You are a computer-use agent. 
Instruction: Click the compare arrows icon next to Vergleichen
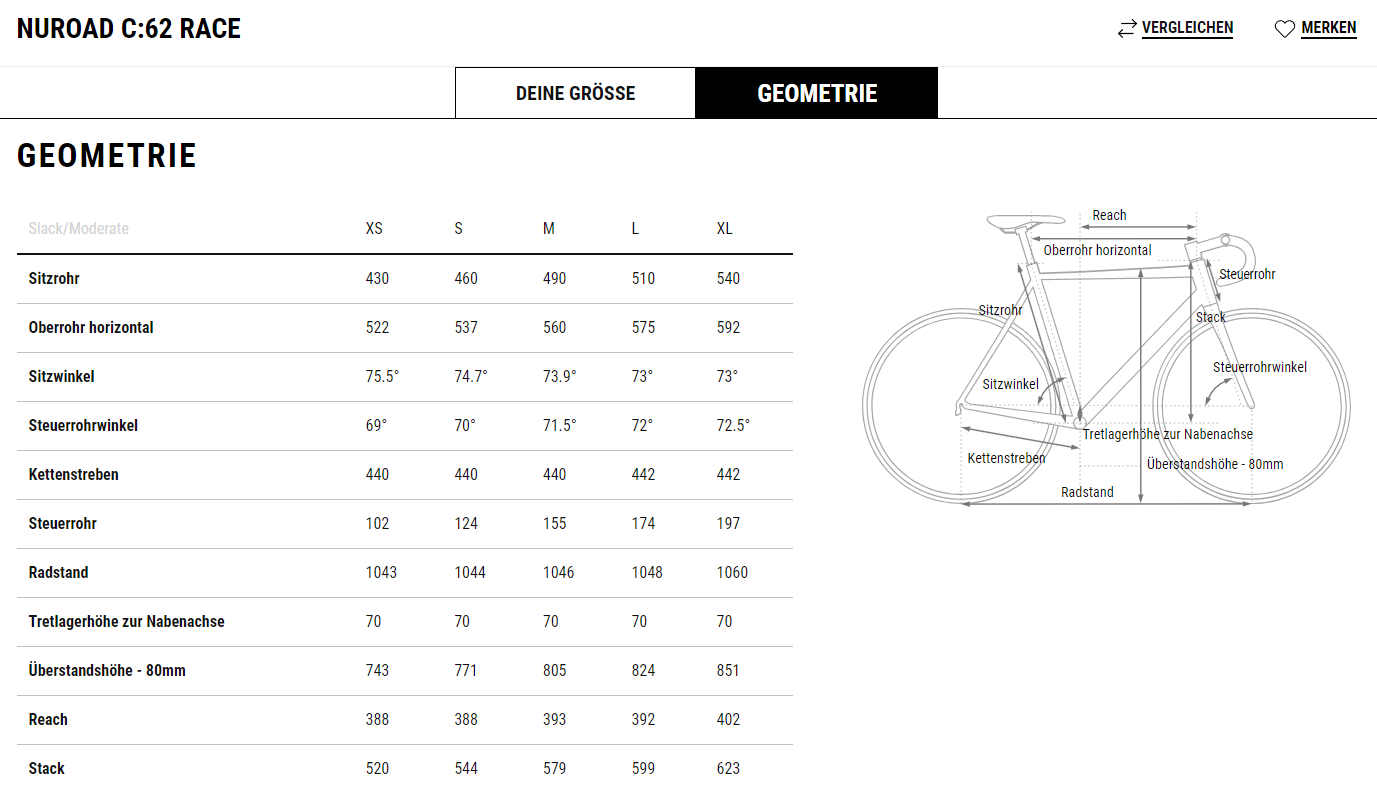tap(1127, 29)
